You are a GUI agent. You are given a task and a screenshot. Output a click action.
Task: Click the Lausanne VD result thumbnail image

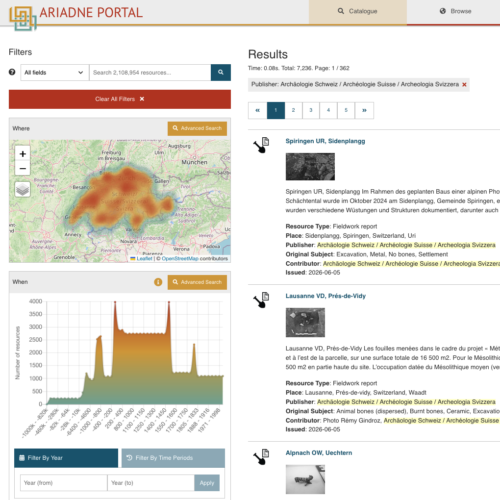pos(305,322)
